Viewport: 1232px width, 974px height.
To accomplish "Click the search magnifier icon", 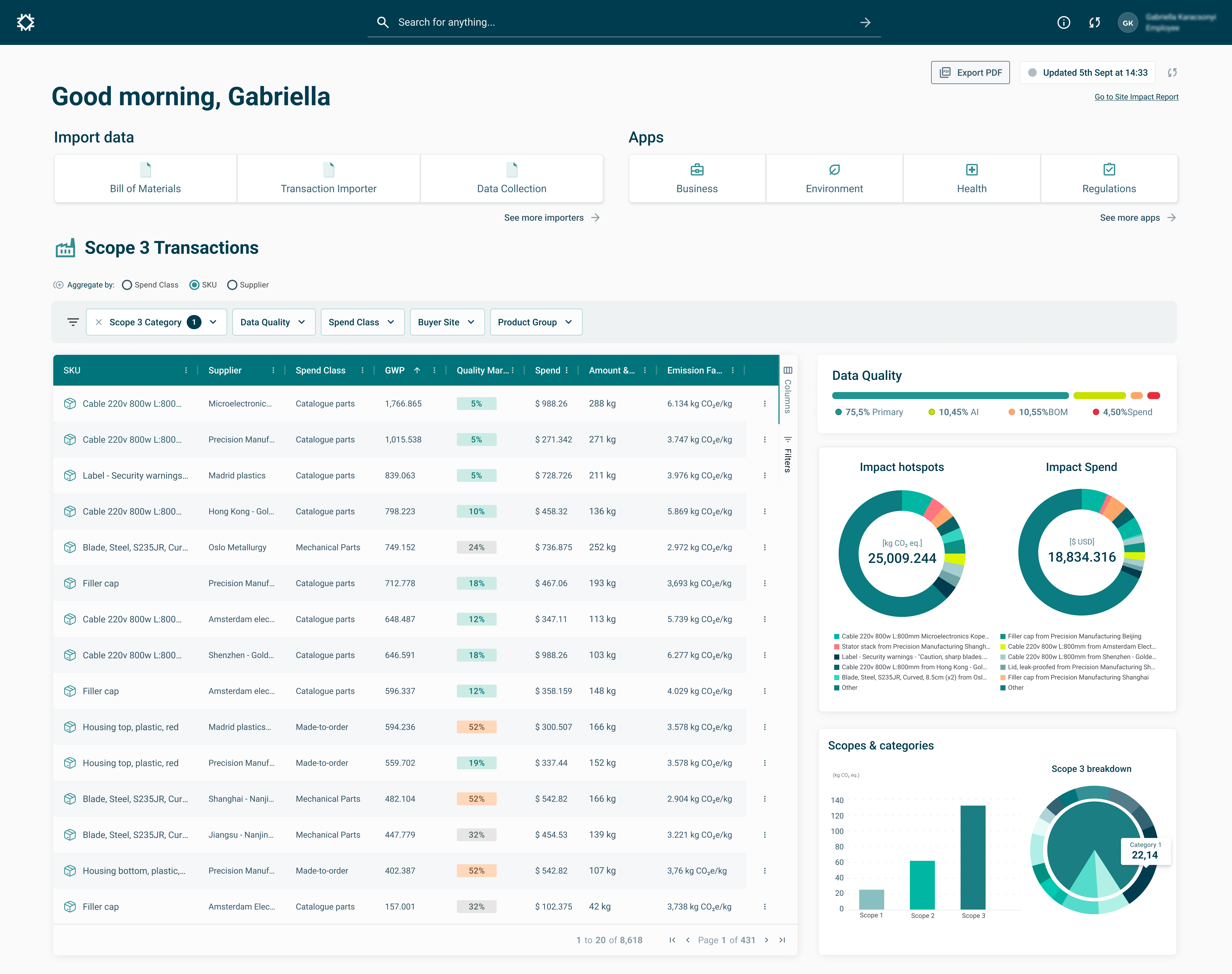I will tap(383, 22).
